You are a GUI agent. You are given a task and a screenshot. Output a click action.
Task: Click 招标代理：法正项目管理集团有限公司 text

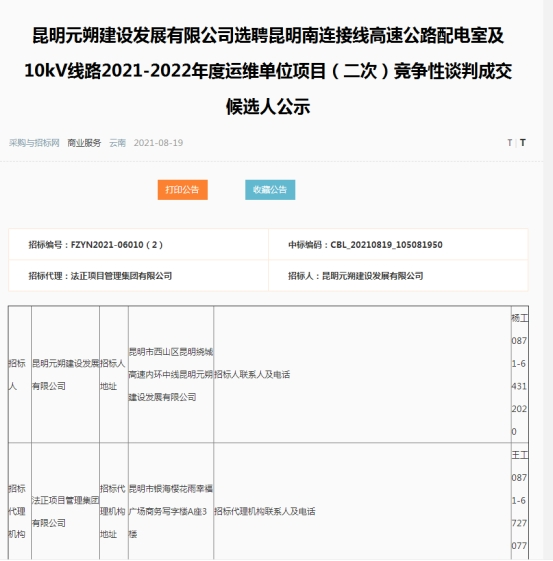point(100,276)
